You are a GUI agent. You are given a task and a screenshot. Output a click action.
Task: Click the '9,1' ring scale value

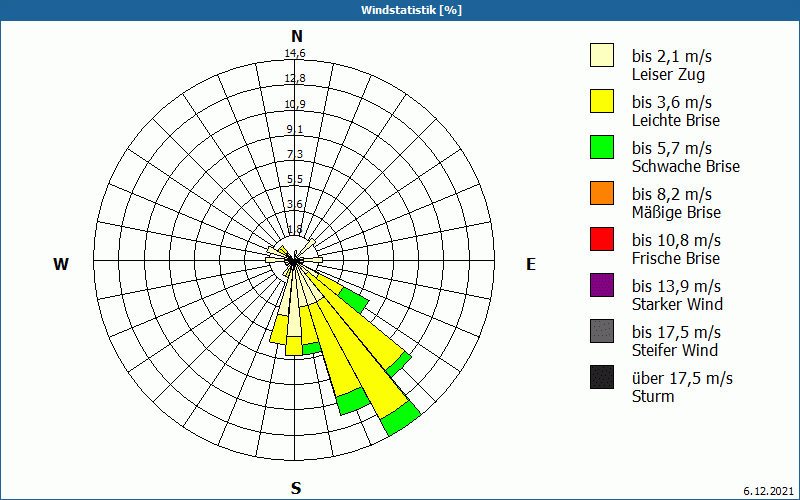295,129
